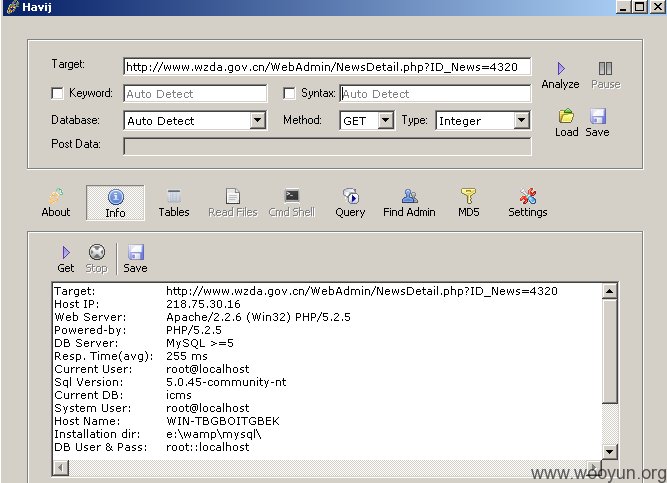The width and height of the screenshot is (667, 483).
Task: Click the scroll down arrow of results
Action: pyautogui.click(x=610, y=452)
